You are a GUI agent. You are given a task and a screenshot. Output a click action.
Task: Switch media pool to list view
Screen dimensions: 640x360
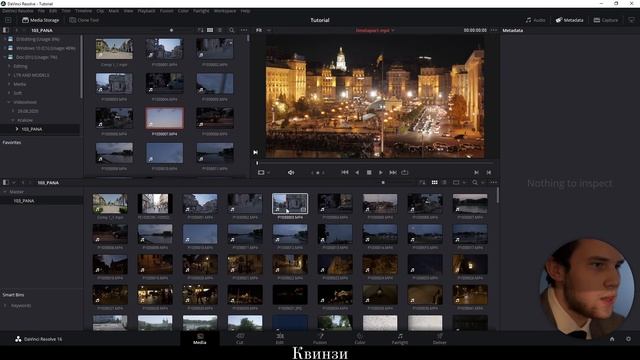(x=444, y=182)
